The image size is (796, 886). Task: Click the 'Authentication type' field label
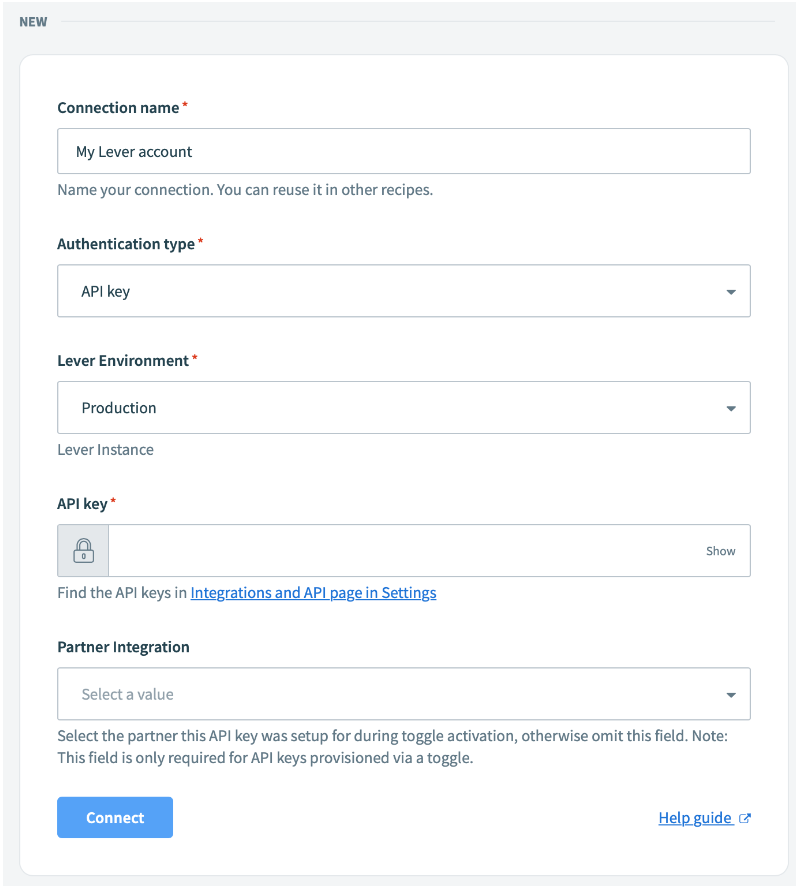126,244
